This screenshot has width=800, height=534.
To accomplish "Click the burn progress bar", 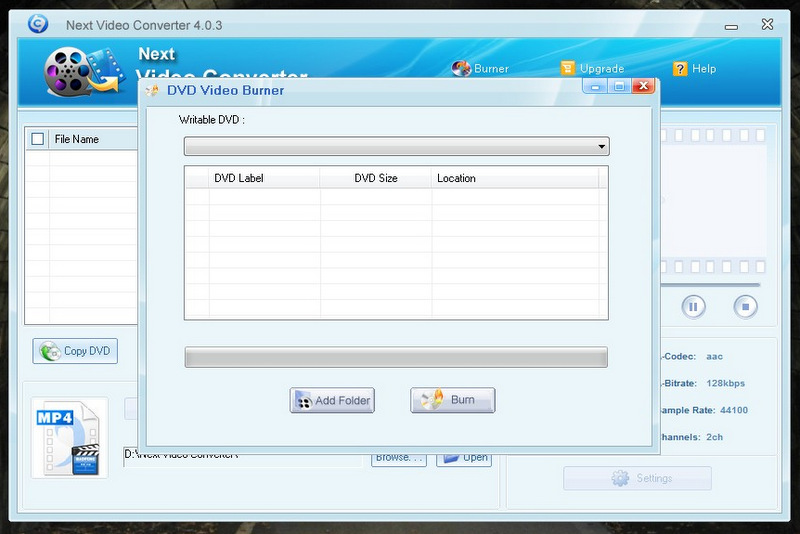I will point(396,357).
